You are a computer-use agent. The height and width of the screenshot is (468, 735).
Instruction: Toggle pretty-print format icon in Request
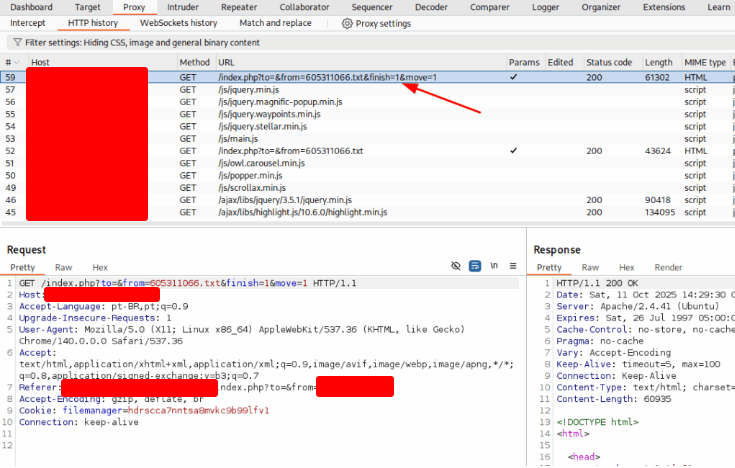(475, 267)
